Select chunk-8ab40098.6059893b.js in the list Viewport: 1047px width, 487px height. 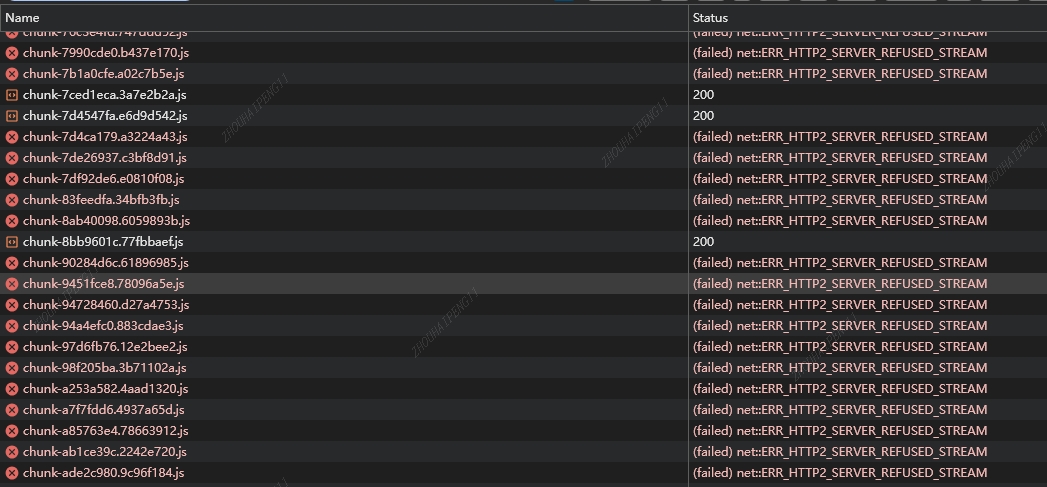106,220
